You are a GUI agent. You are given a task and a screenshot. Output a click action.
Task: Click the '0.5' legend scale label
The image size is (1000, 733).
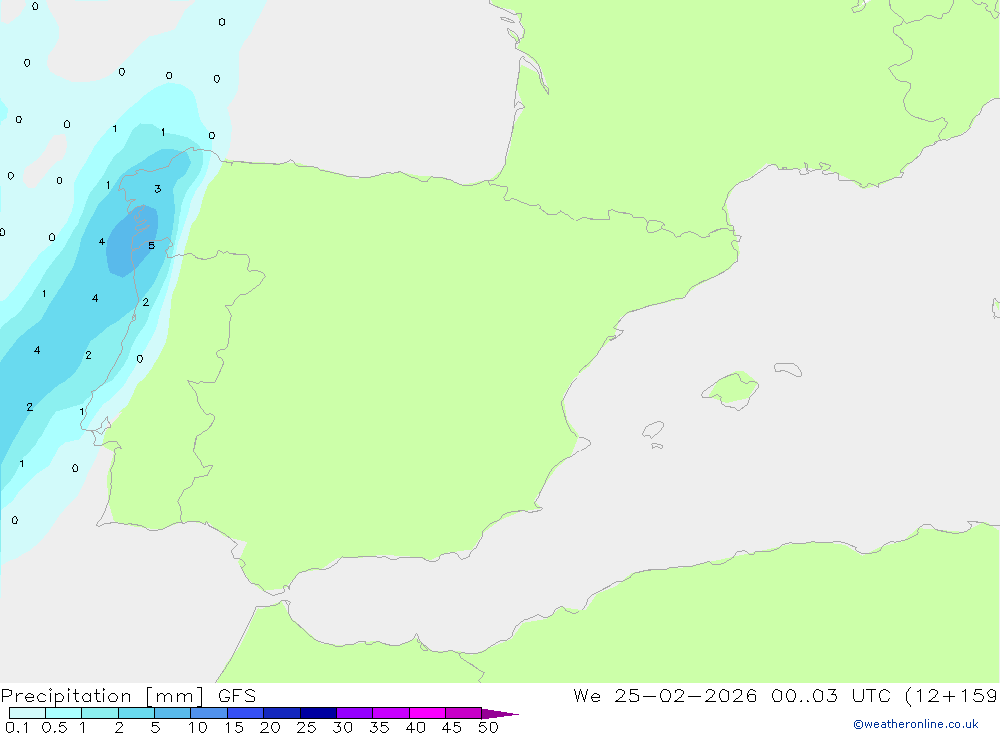pyautogui.click(x=54, y=727)
